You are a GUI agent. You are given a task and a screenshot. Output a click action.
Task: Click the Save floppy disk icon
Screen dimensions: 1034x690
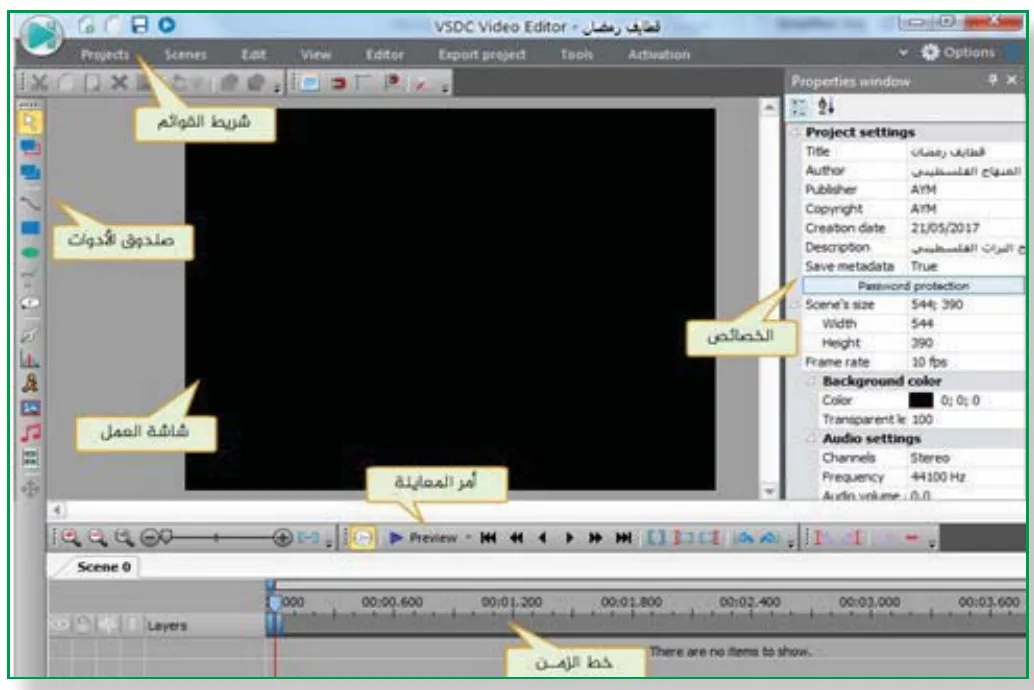pyautogui.click(x=140, y=25)
